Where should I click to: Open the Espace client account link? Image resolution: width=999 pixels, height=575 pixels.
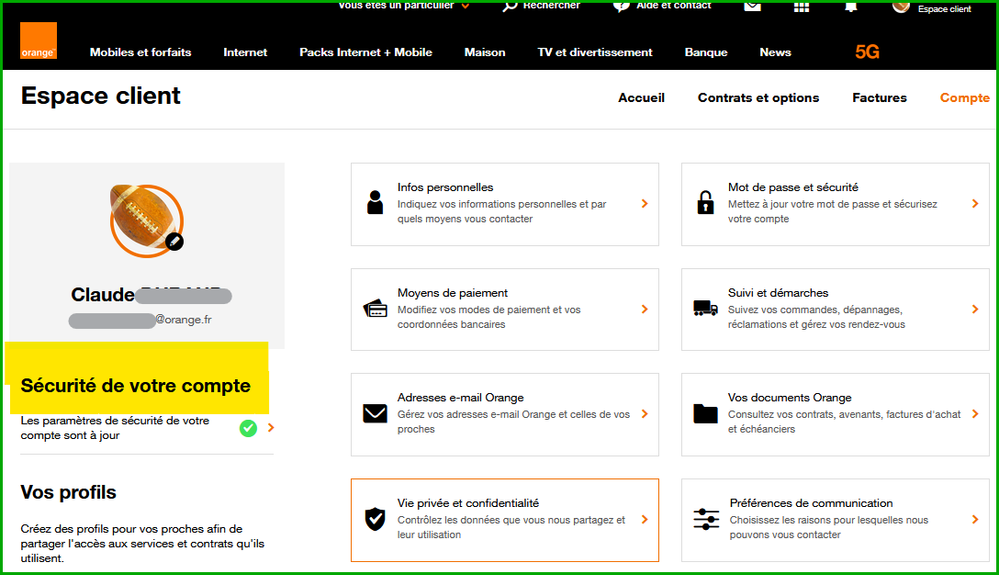pyautogui.click(x=944, y=9)
